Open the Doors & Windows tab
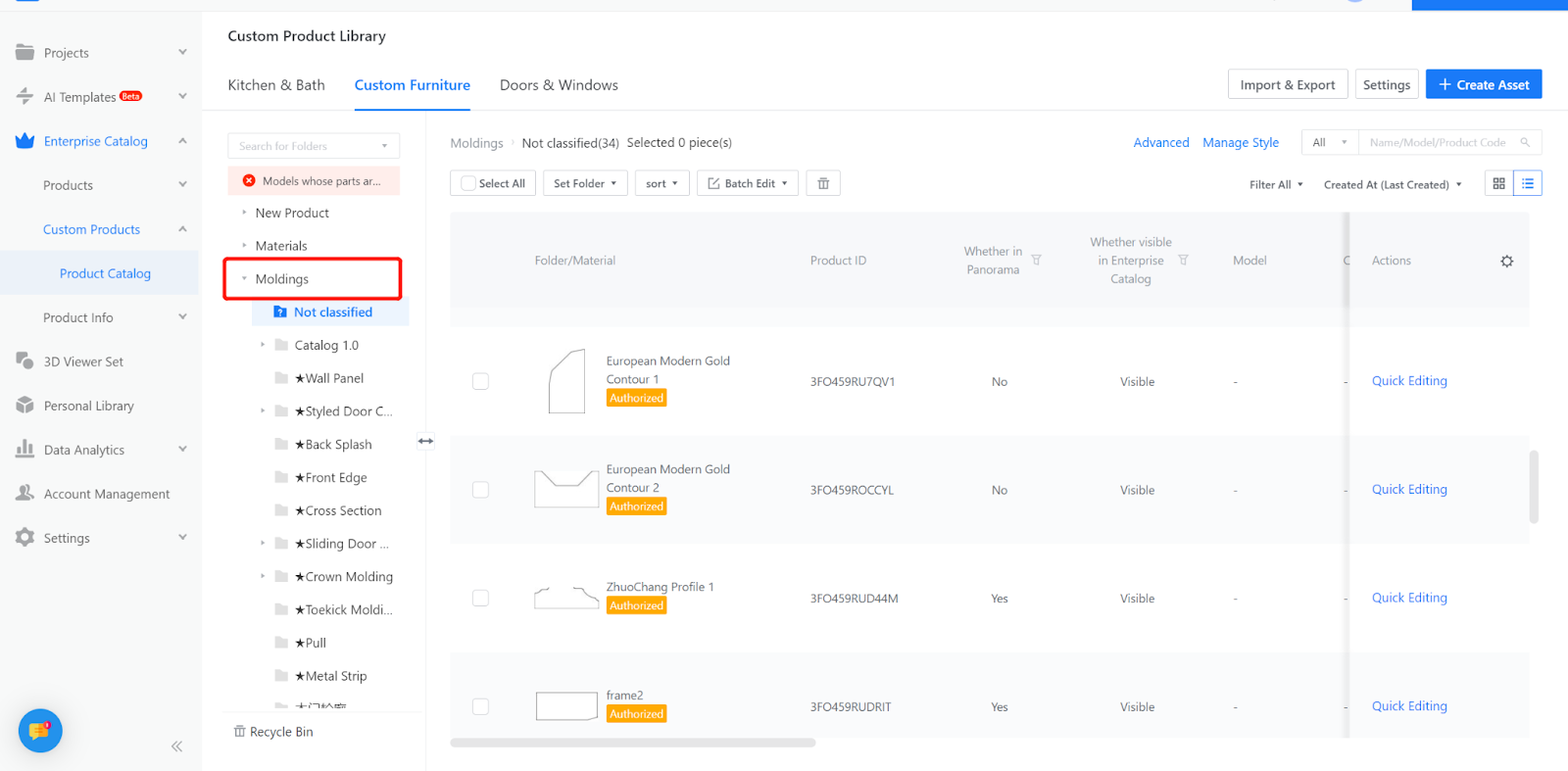Viewport: 1568px width, 771px height. click(559, 85)
